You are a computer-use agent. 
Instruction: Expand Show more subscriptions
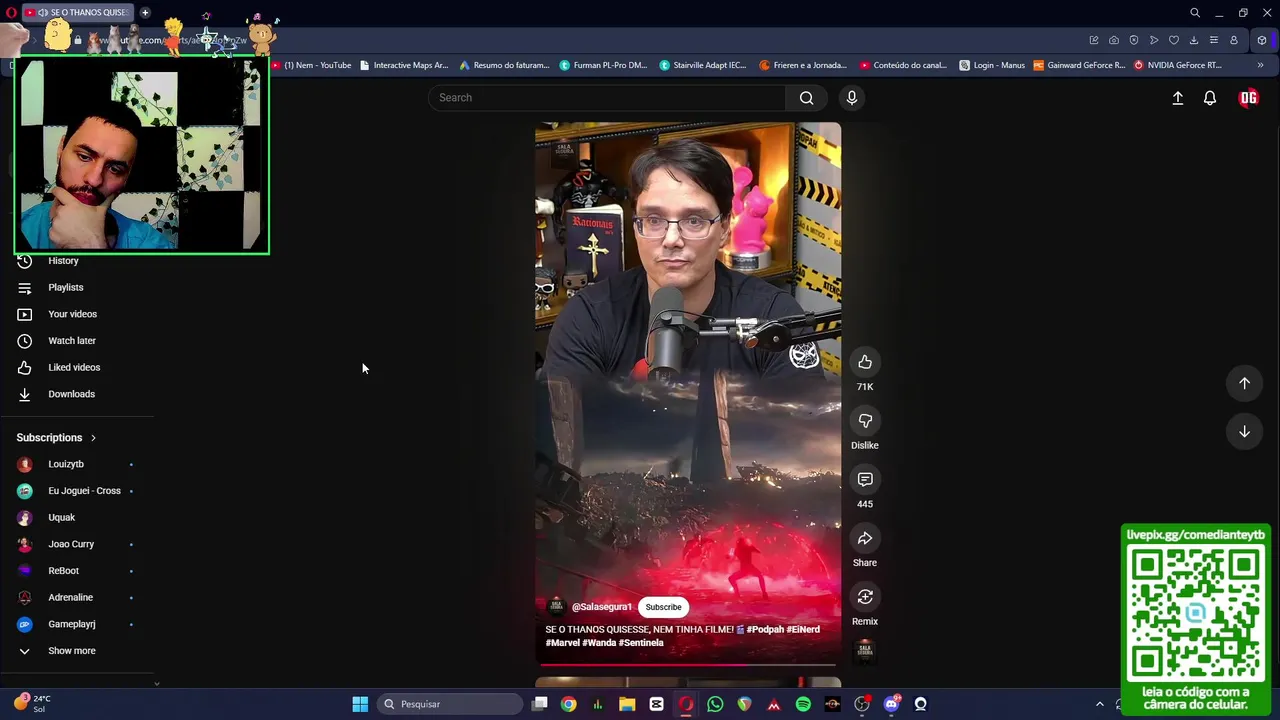72,651
